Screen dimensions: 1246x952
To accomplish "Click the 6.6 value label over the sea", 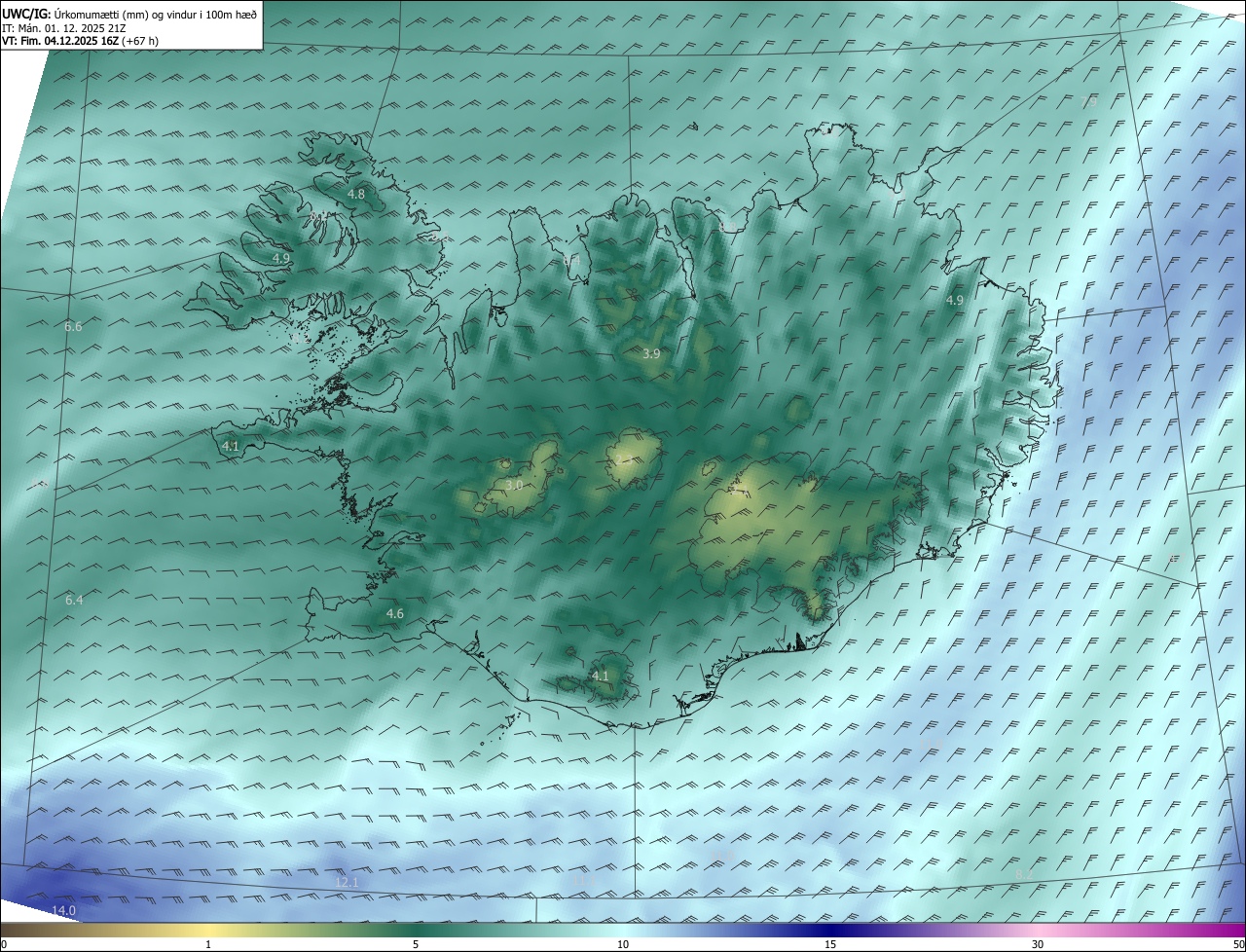I will click(x=73, y=327).
